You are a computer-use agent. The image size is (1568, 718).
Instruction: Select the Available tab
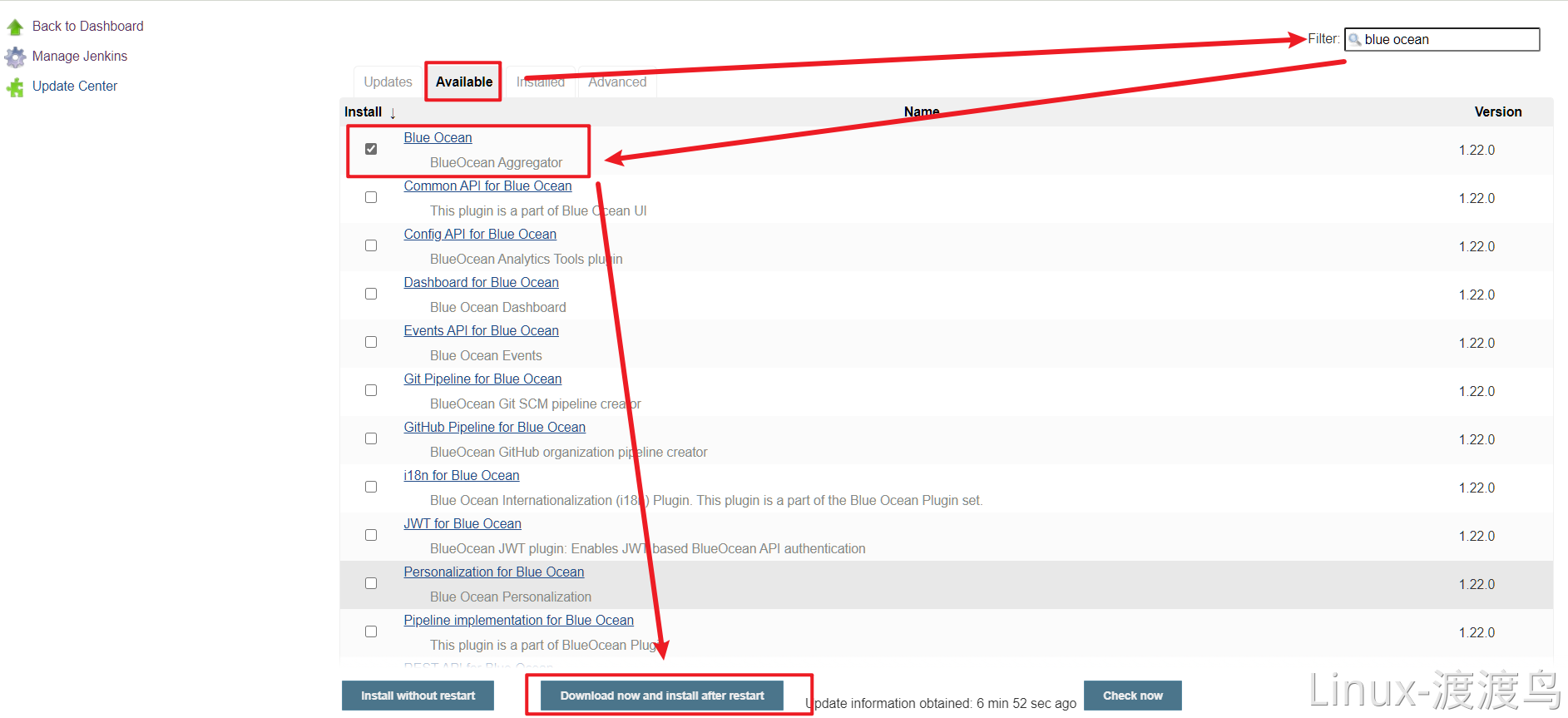(x=463, y=82)
